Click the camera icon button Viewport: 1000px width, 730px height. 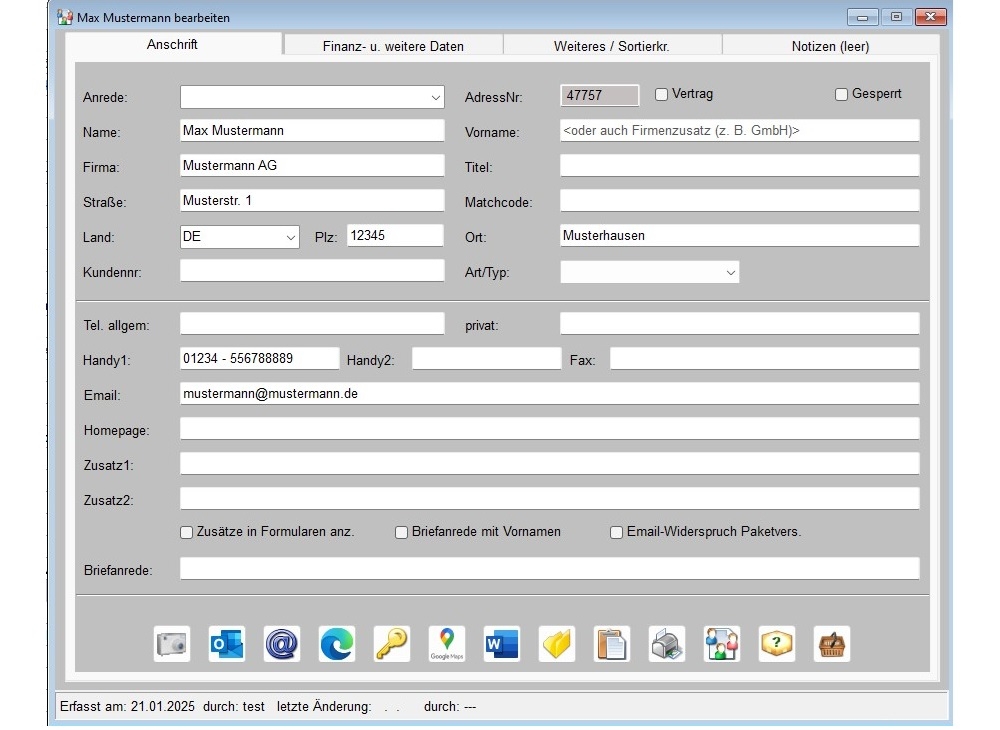(x=172, y=644)
